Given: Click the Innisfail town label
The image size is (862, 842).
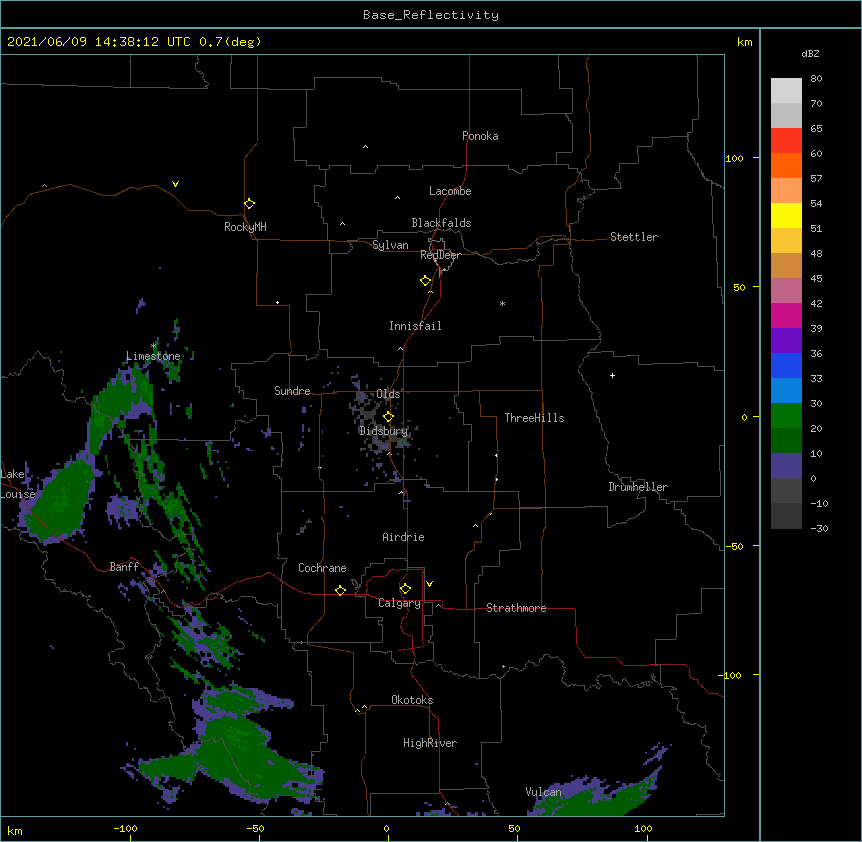Looking at the screenshot, I should coord(415,326).
